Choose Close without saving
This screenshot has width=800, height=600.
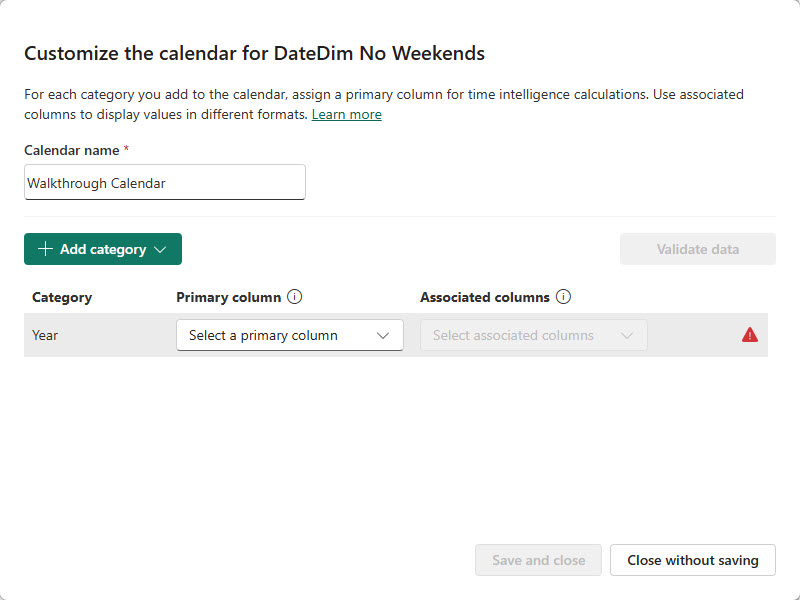[693, 560]
